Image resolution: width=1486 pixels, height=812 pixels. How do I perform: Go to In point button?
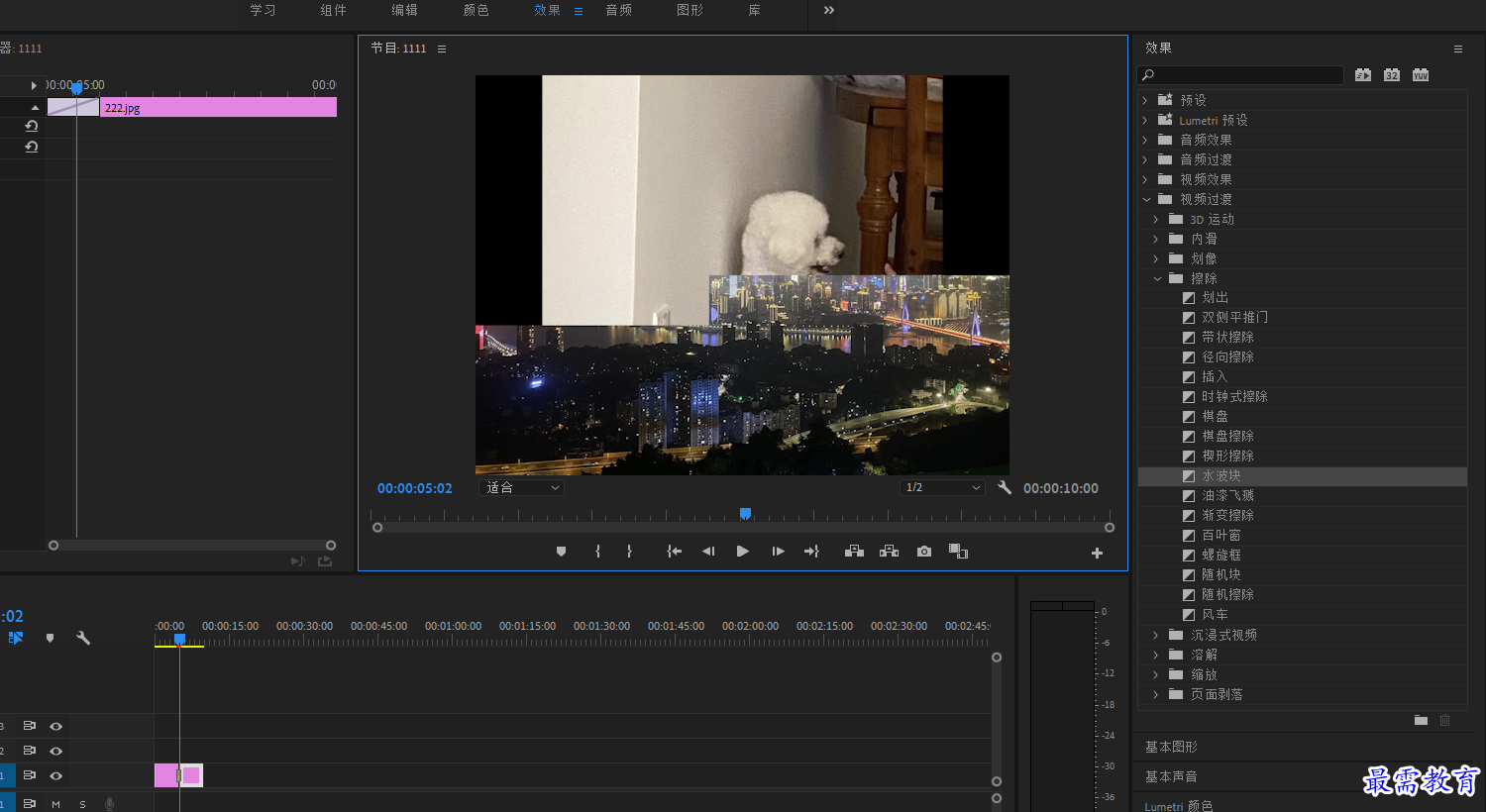pos(675,552)
